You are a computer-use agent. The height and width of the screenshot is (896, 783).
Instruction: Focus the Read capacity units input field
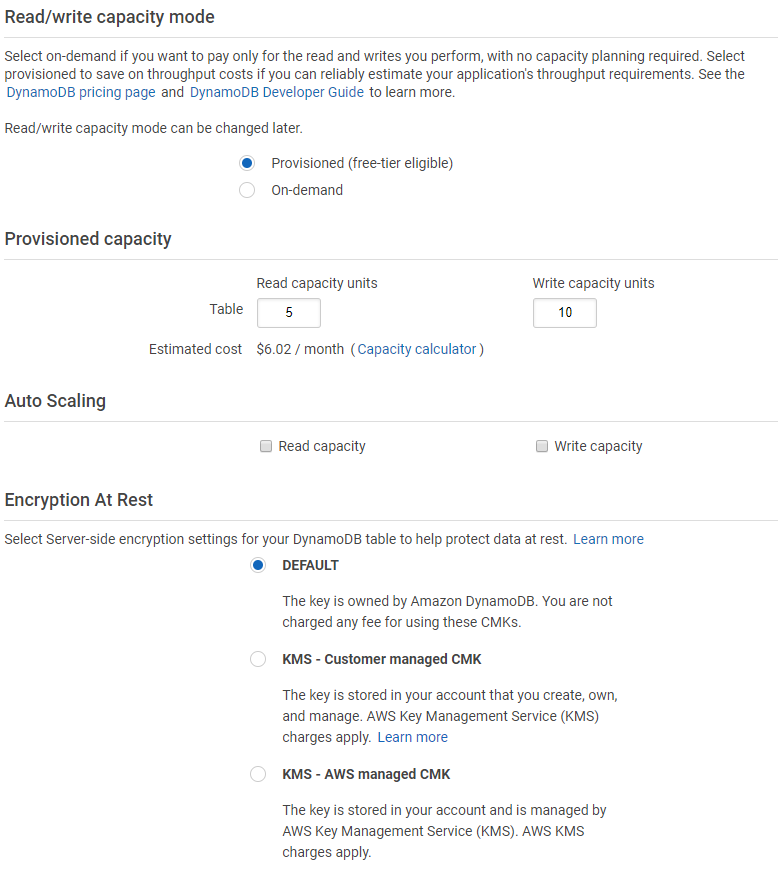[x=289, y=313]
